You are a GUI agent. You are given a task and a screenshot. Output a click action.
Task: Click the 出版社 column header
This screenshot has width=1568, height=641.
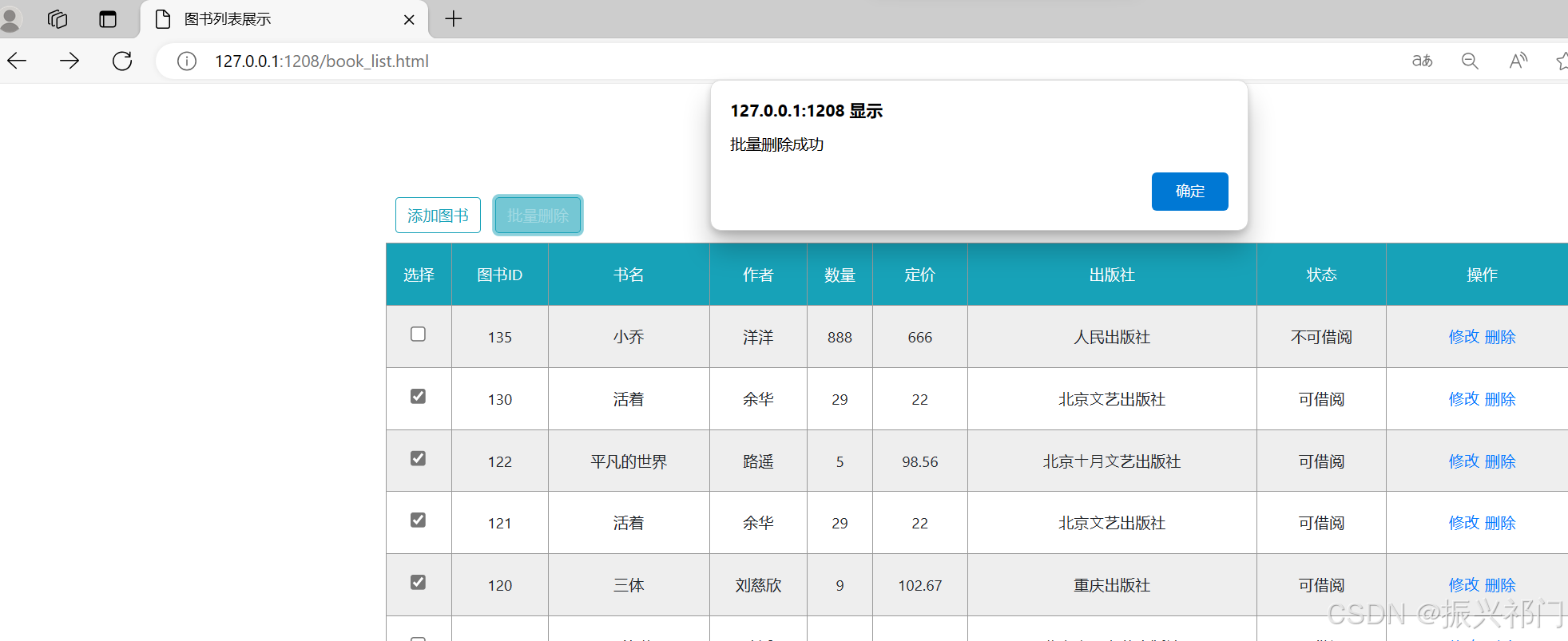coord(1112,275)
